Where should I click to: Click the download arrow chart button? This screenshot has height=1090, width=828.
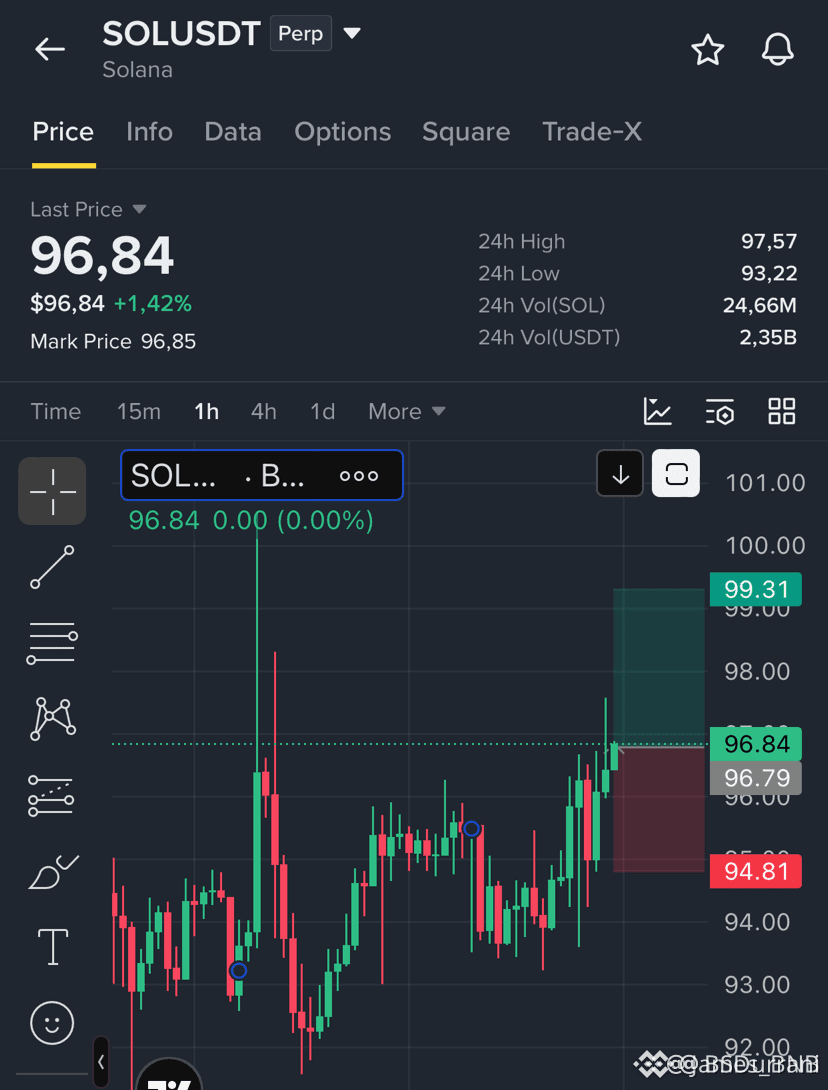tap(620, 473)
